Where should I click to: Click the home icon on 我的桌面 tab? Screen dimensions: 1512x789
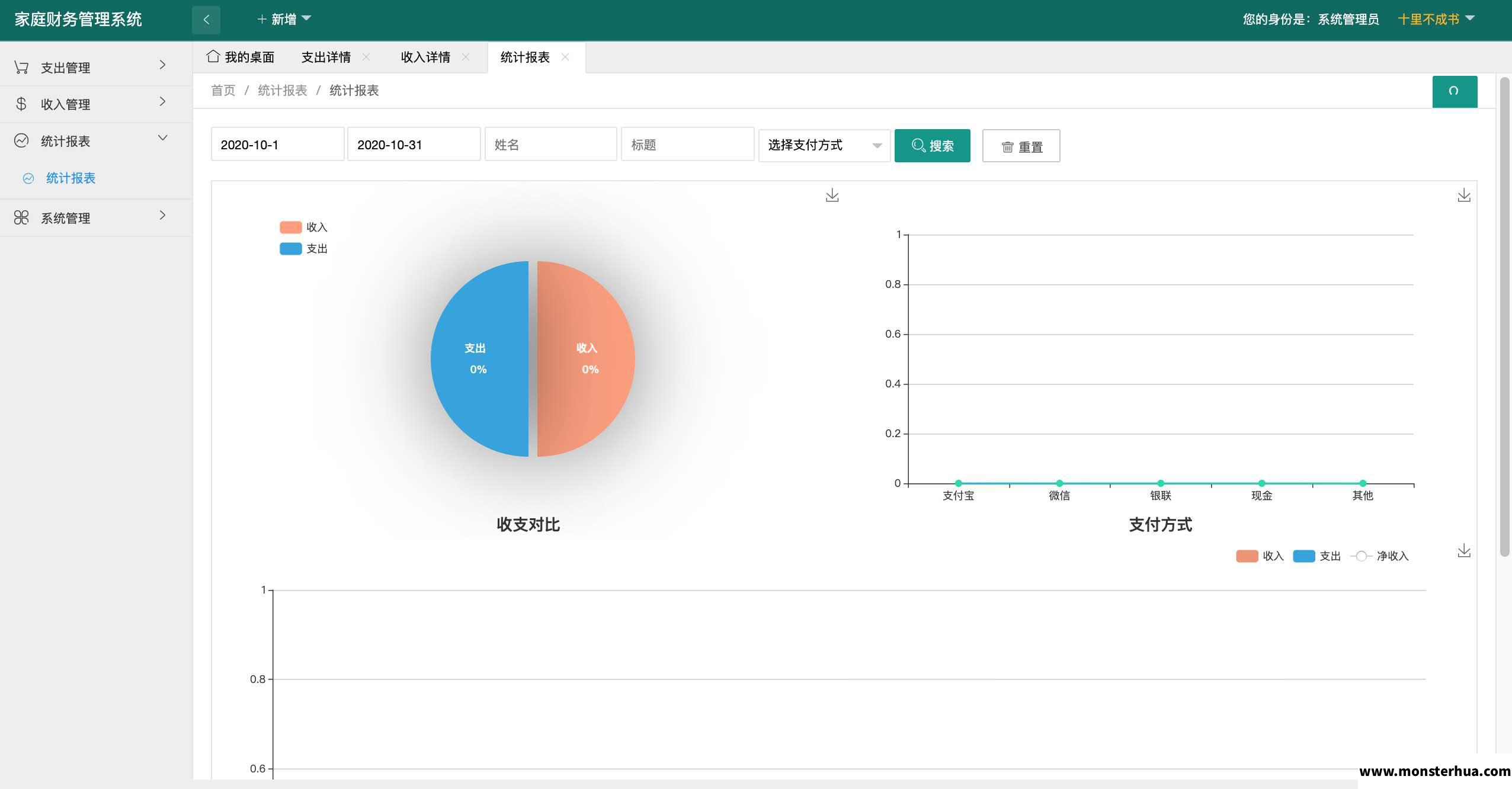pyautogui.click(x=213, y=56)
